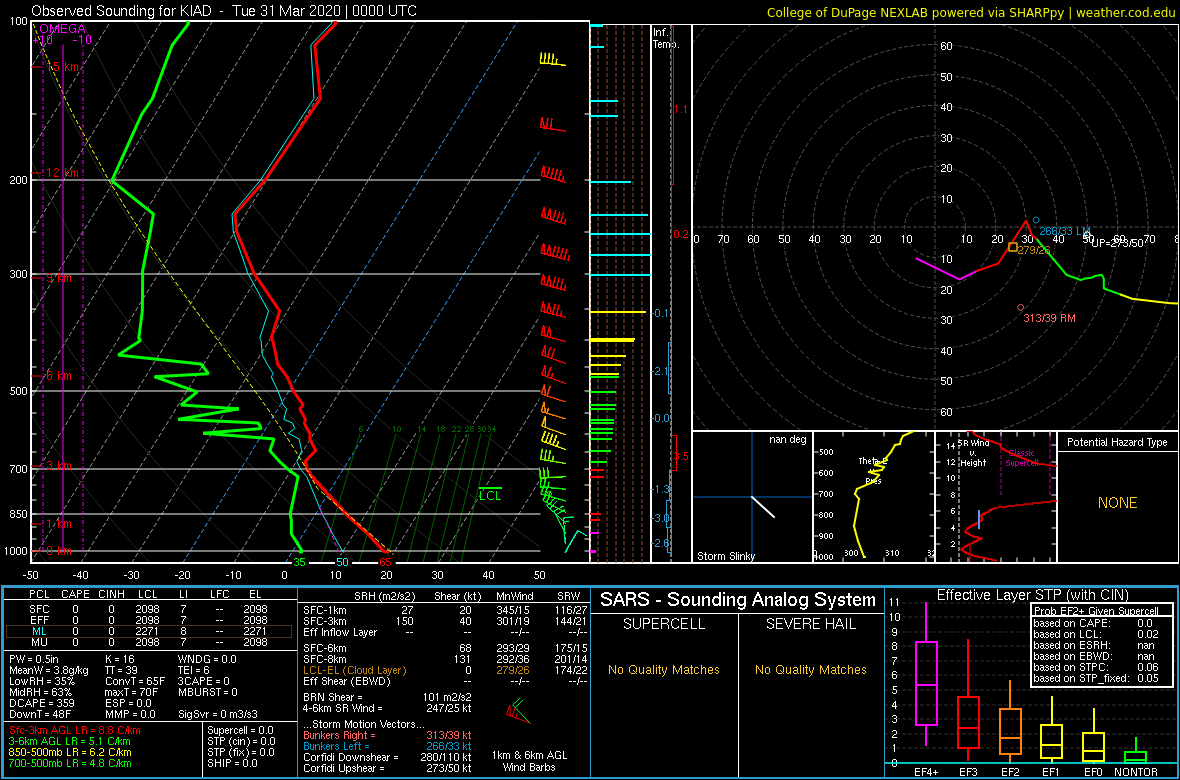Click the PW = 0.5in value
Screen dimensions: 1180x780
(x=33, y=659)
